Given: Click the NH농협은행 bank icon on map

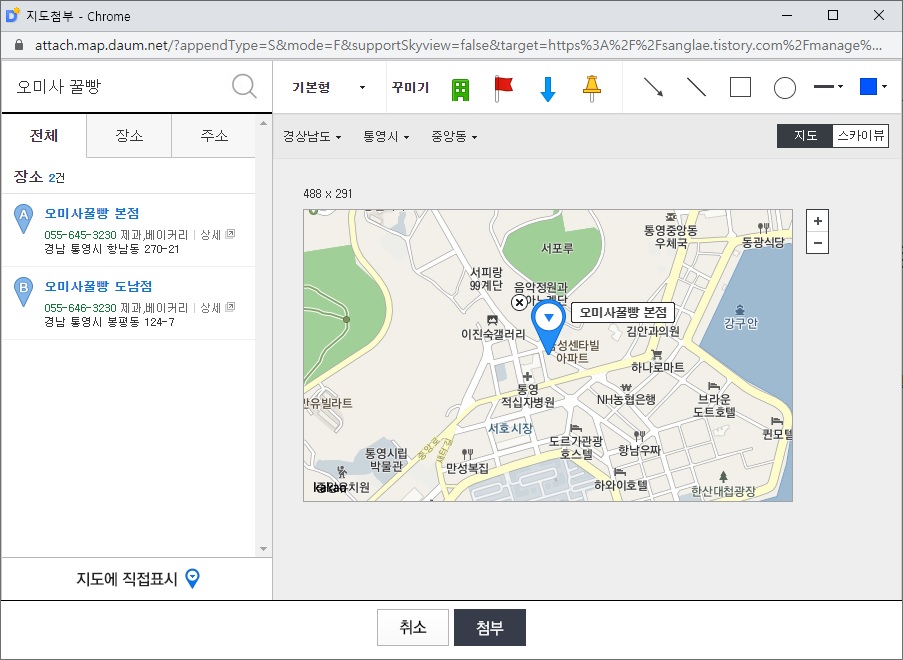Looking at the screenshot, I should [x=626, y=387].
